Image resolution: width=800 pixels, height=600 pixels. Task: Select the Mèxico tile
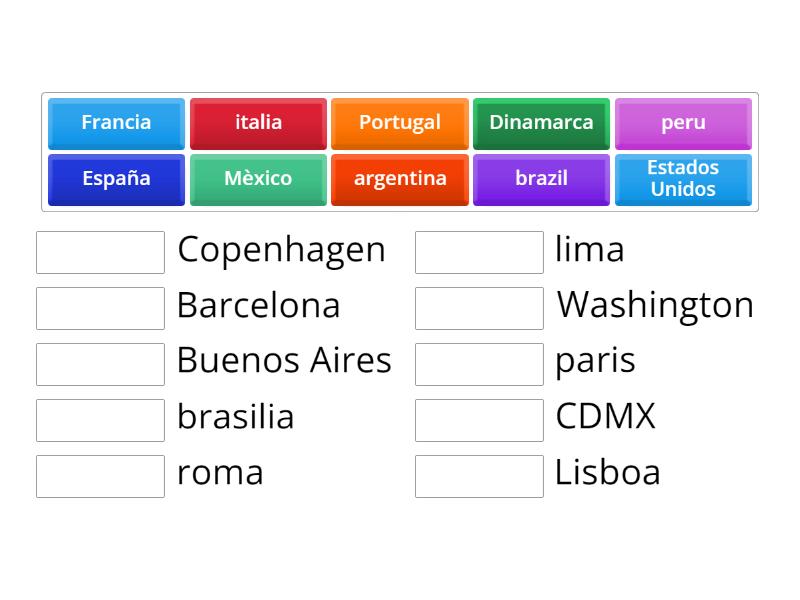[x=258, y=179]
